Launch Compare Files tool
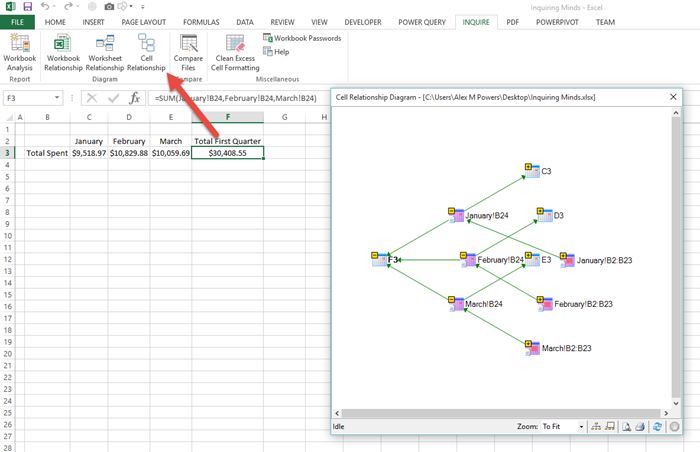Image resolution: width=700 pixels, height=452 pixels. tap(188, 51)
